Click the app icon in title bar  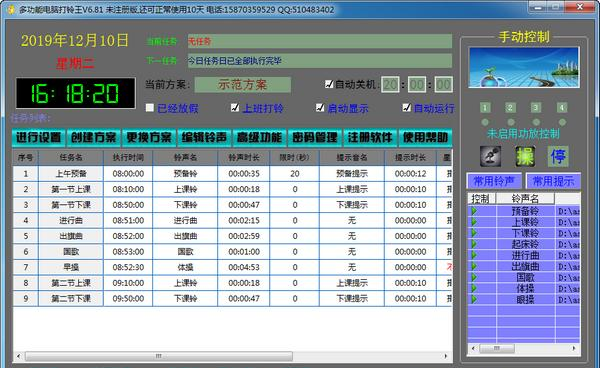pos(11,9)
